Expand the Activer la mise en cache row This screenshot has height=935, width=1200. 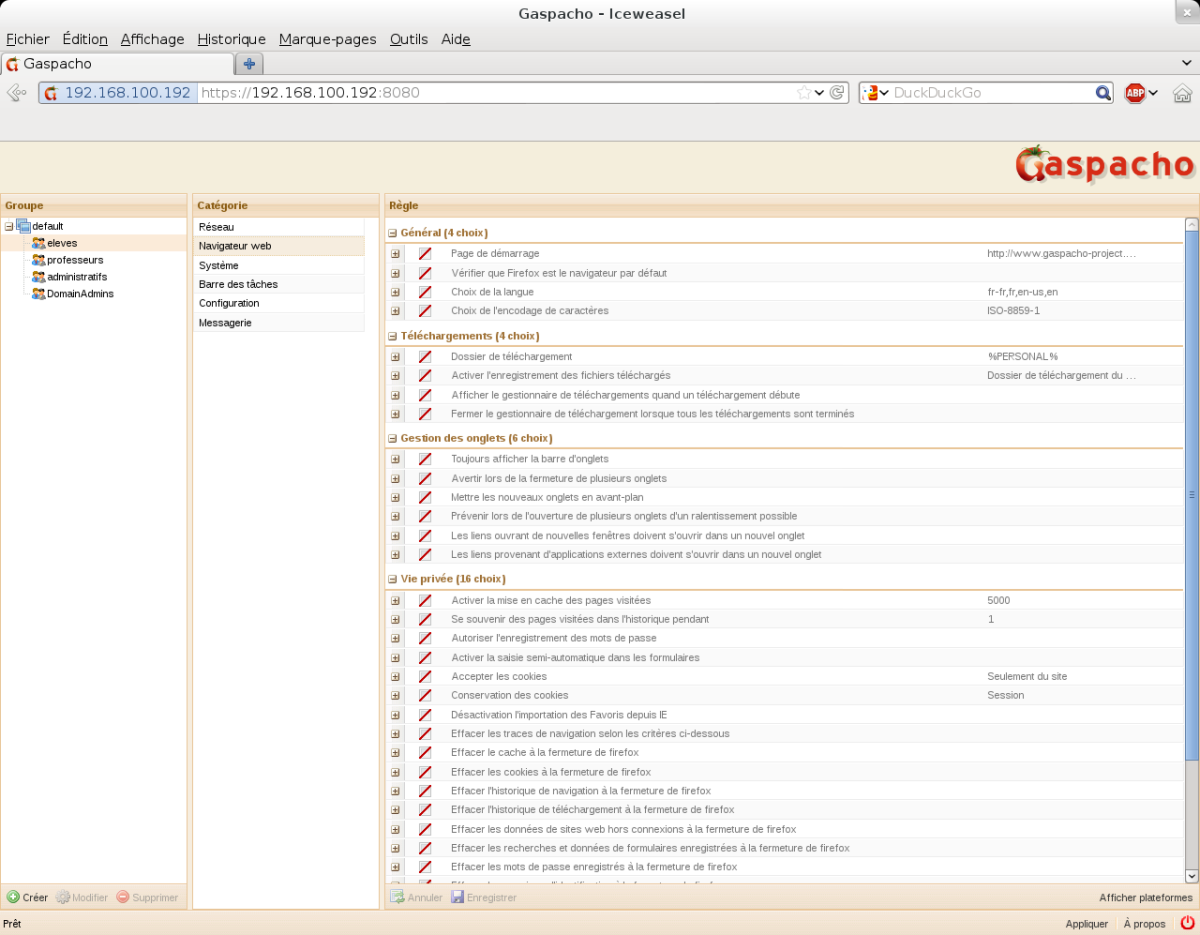(395, 601)
